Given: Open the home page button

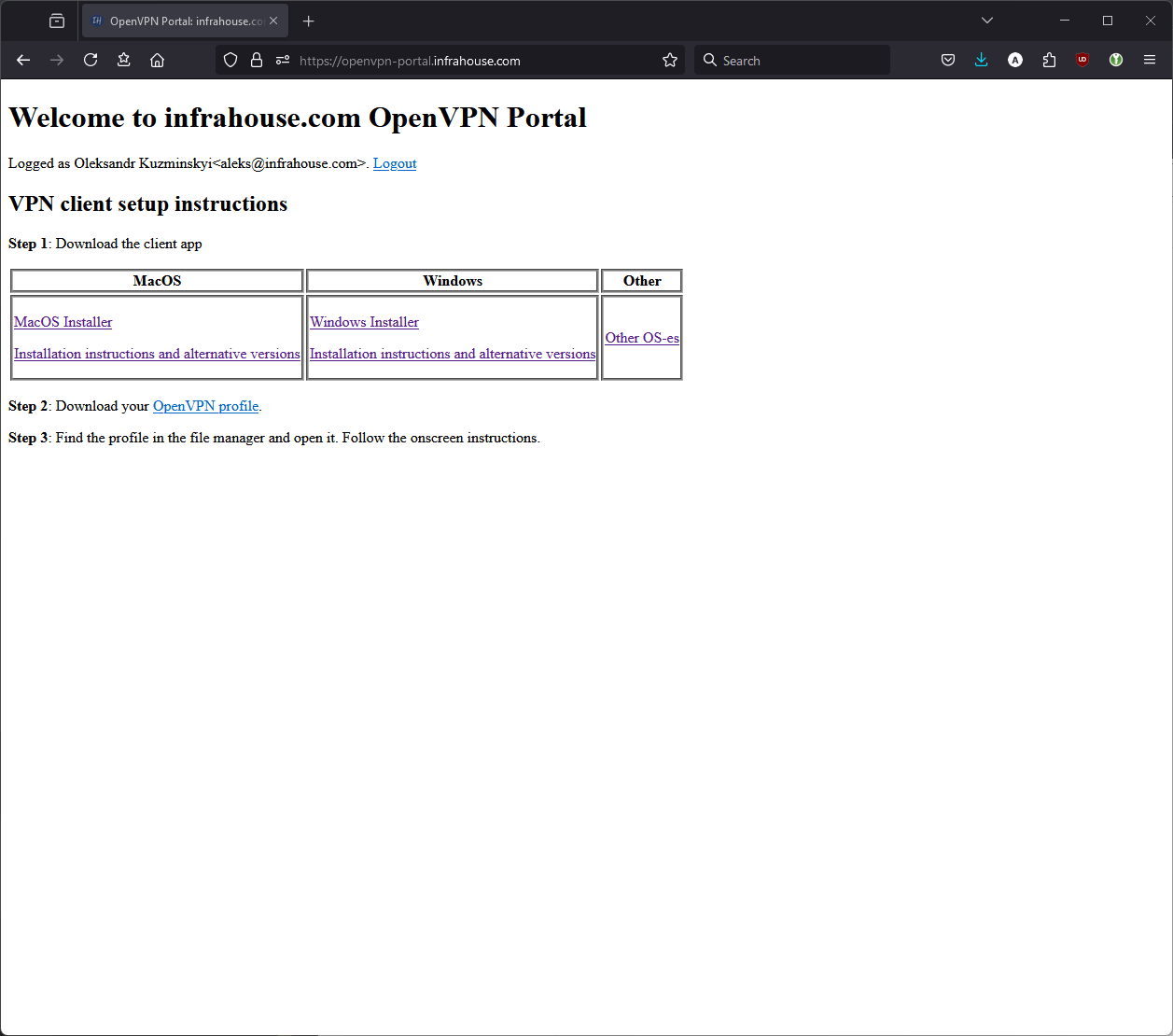Looking at the screenshot, I should 158,60.
